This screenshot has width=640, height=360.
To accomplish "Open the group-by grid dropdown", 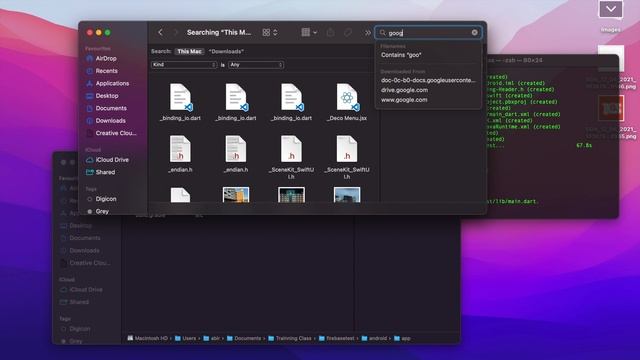I will point(309,32).
